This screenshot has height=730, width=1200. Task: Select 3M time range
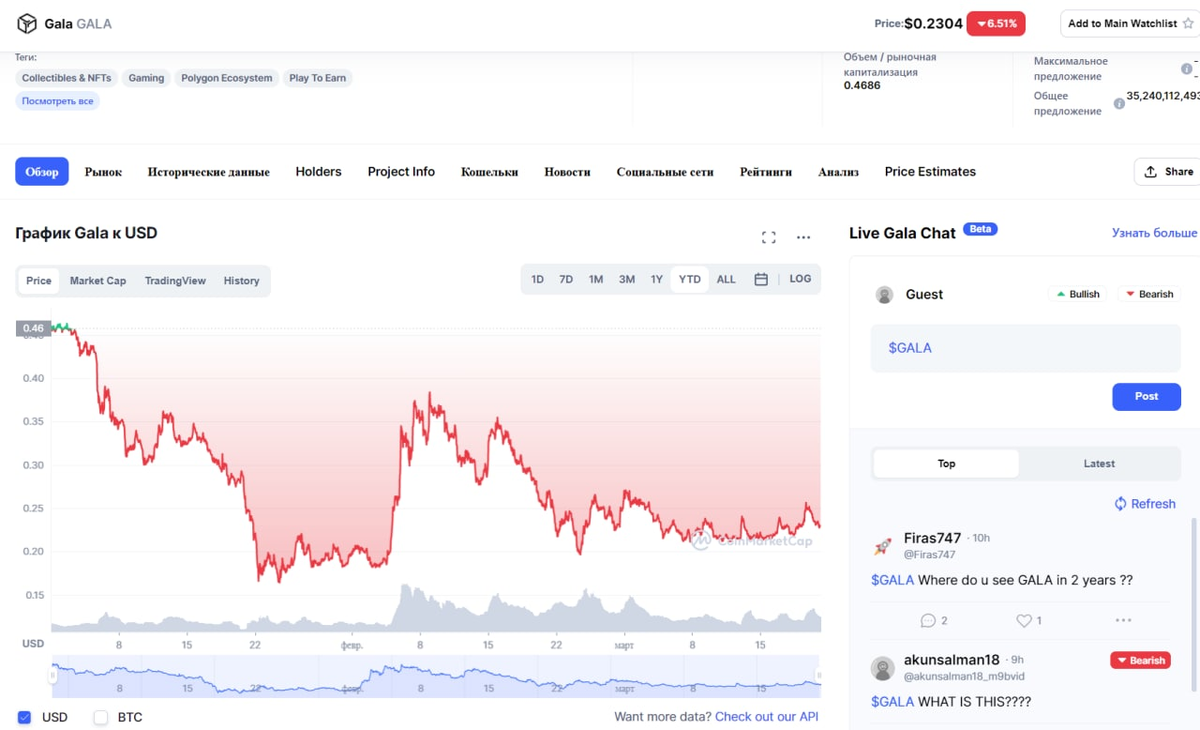627,279
